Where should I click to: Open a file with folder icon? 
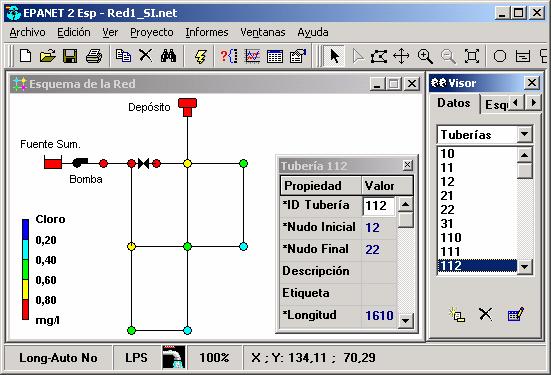pos(47,56)
